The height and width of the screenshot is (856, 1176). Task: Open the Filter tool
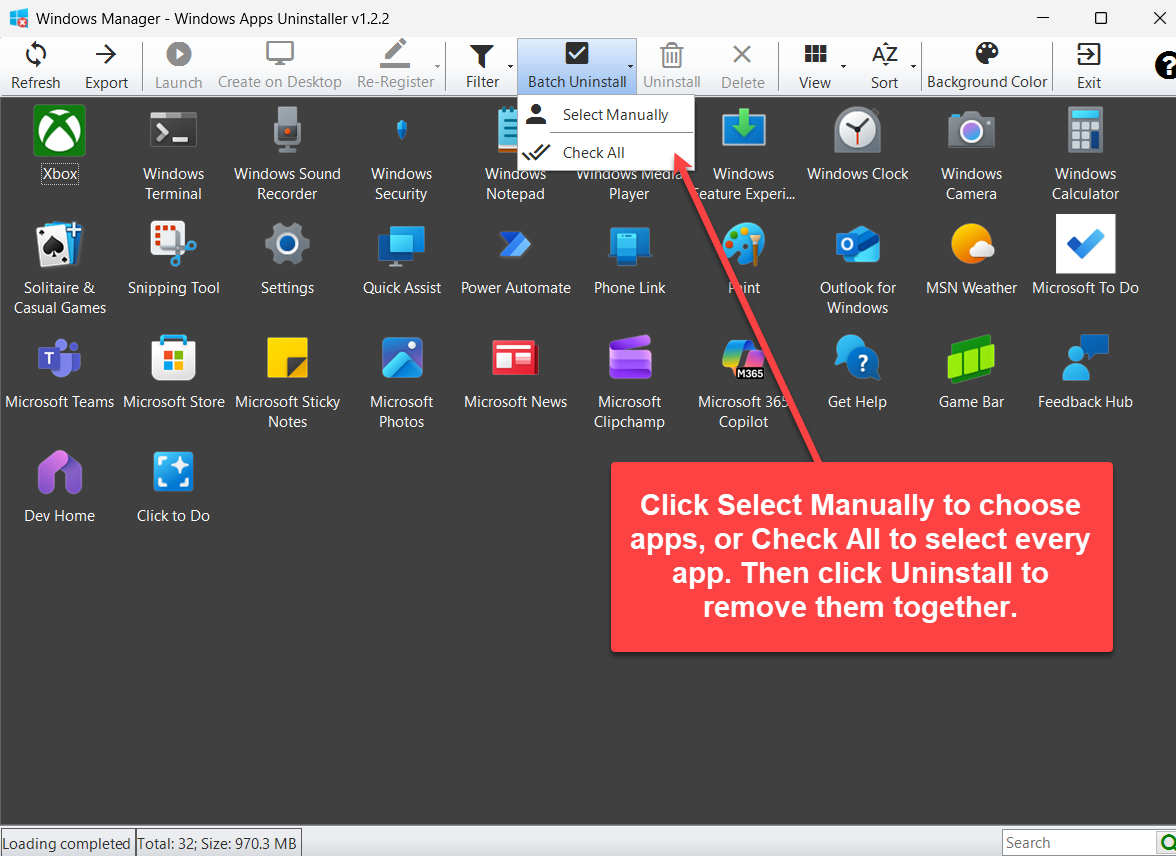(x=482, y=66)
